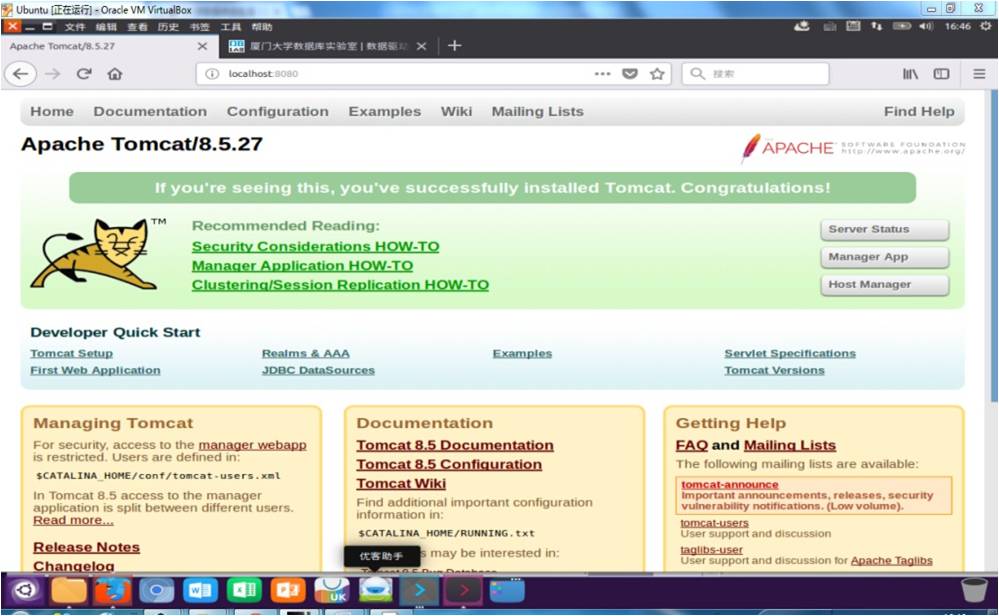Open the 帮助 menu
Screen dimensions: 999x616
[x=262, y=27]
